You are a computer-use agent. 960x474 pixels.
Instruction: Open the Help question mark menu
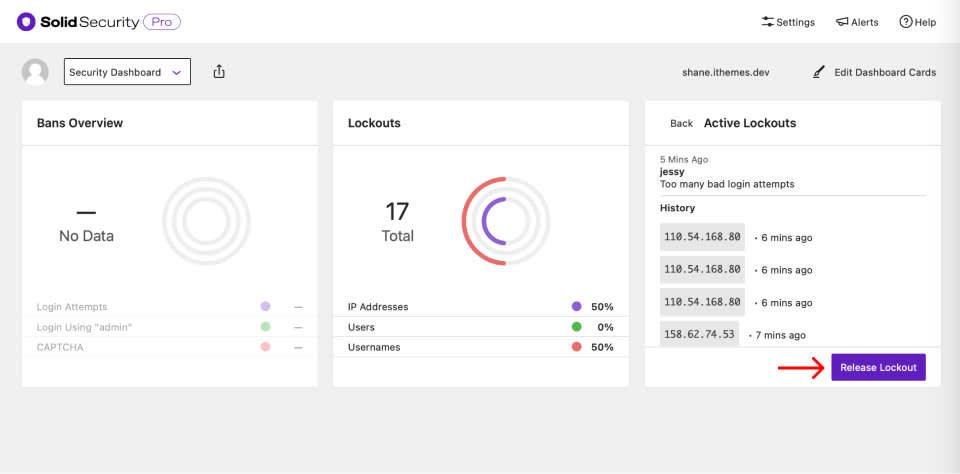(917, 22)
